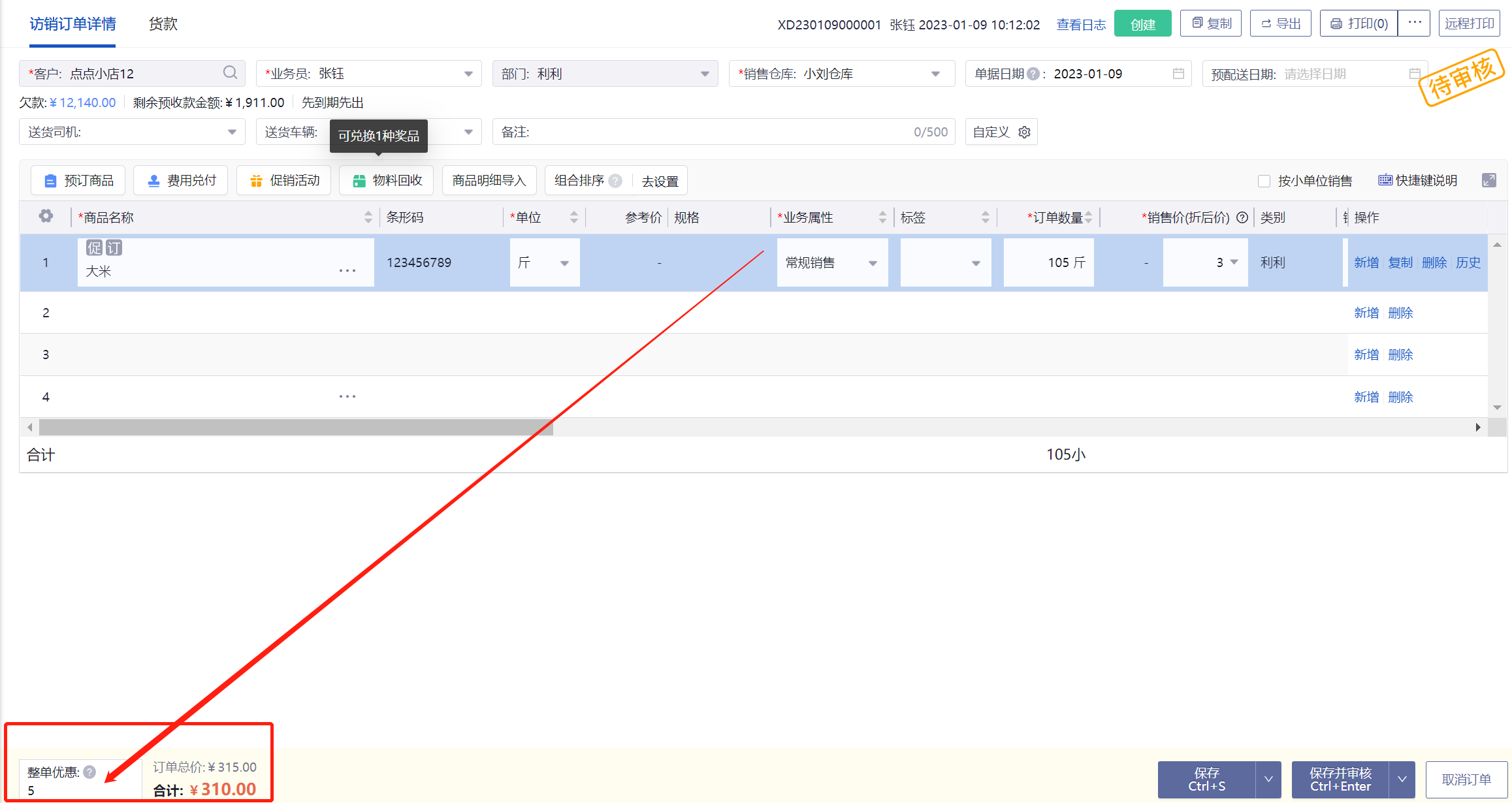Click the ¥12,140.00 debt amount link
Screen dimensions: 1512x803
82,102
